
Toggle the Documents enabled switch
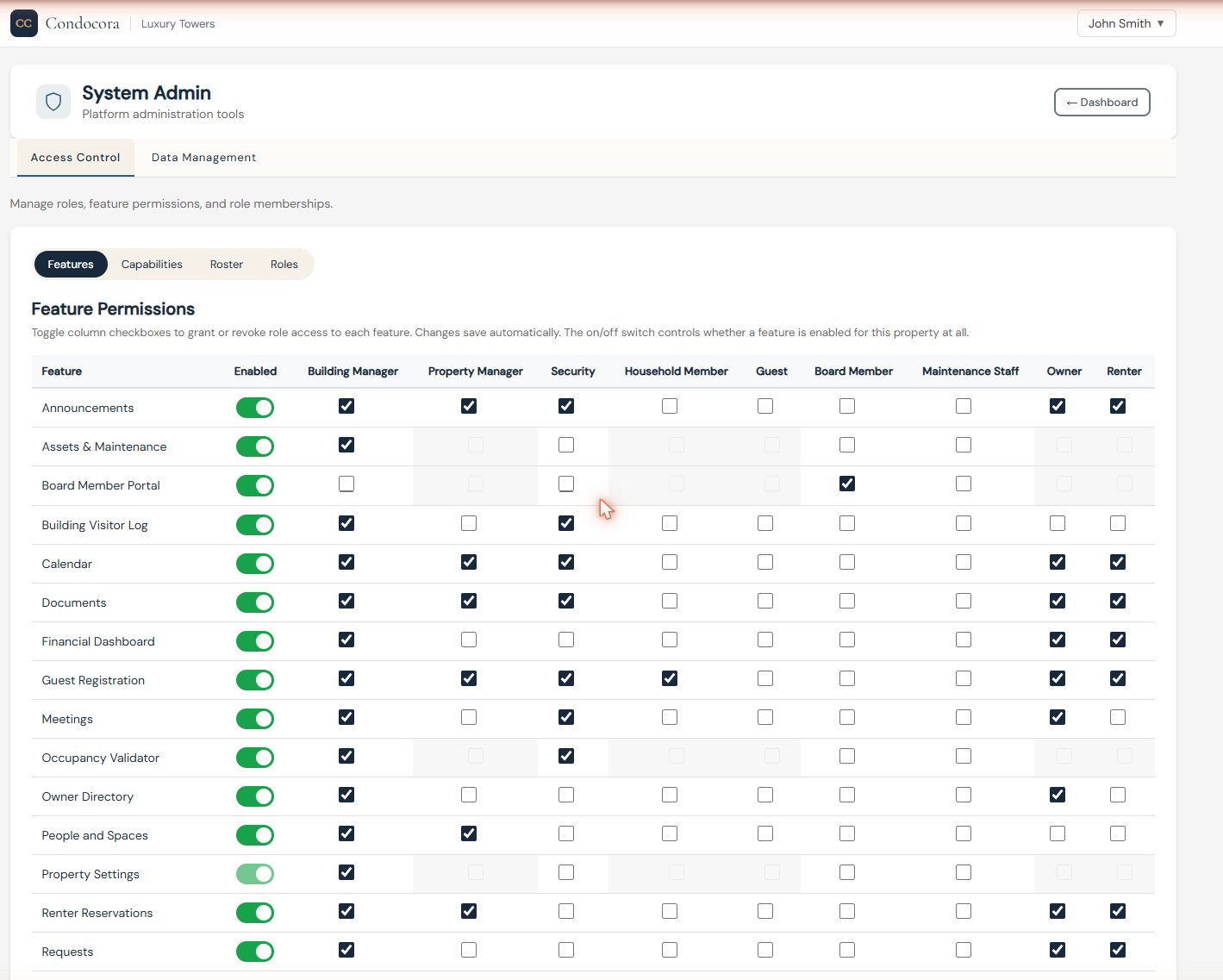(255, 602)
